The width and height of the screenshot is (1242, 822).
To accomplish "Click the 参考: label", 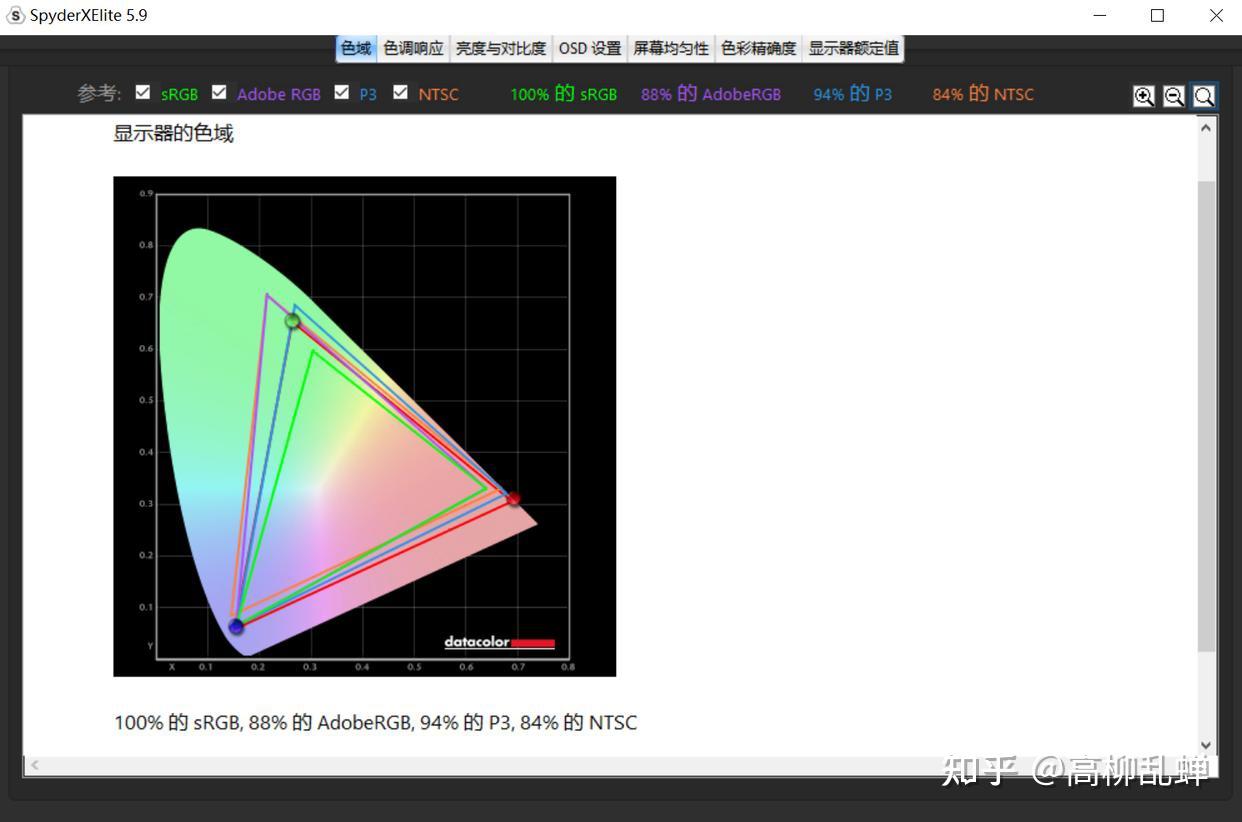I will (x=100, y=94).
